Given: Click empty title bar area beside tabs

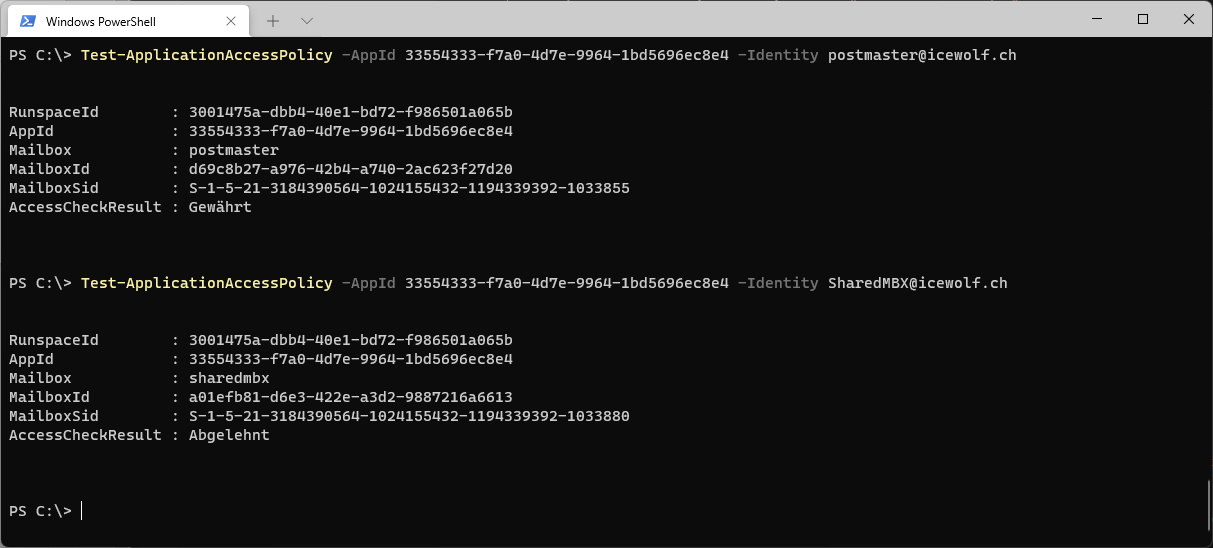Looking at the screenshot, I should (x=690, y=19).
